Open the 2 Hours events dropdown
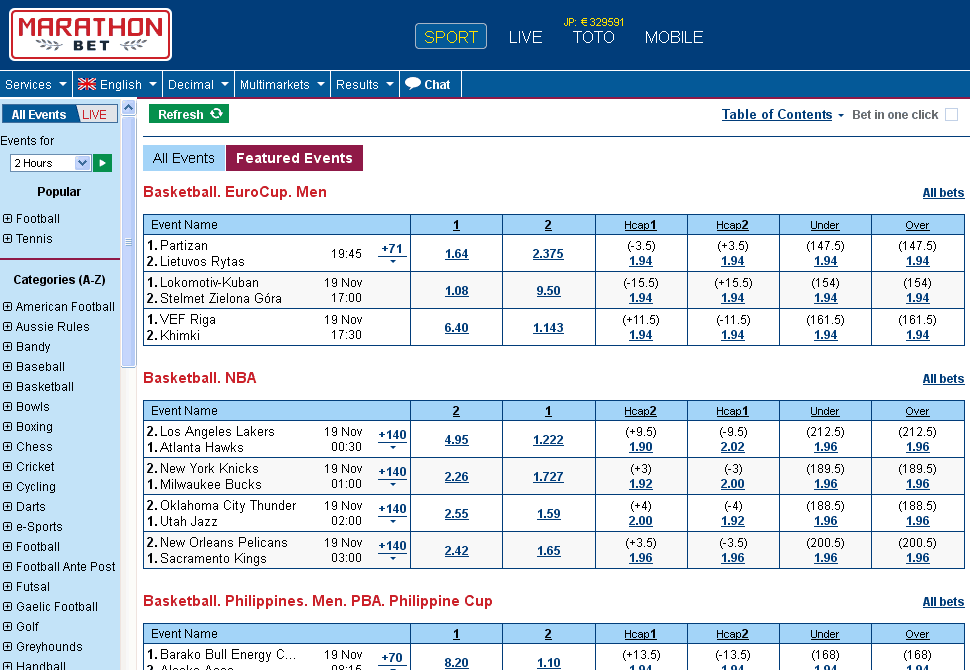The image size is (970, 670). pyautogui.click(x=51, y=163)
